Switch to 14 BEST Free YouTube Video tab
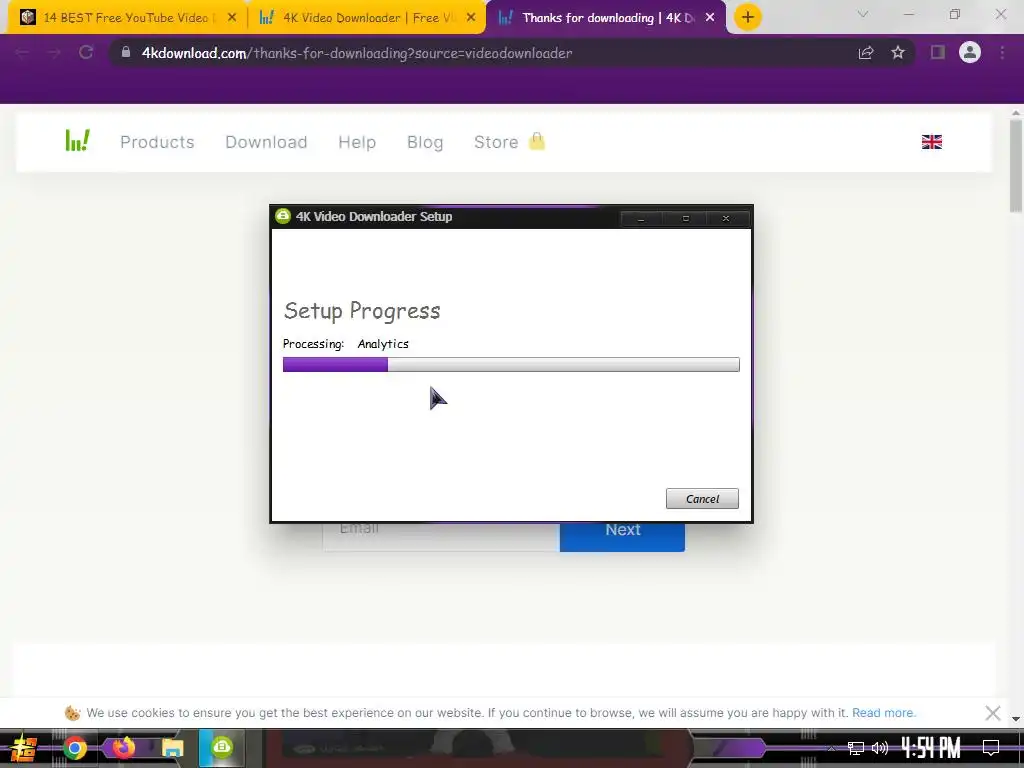The height and width of the screenshot is (768, 1024). tap(126, 18)
